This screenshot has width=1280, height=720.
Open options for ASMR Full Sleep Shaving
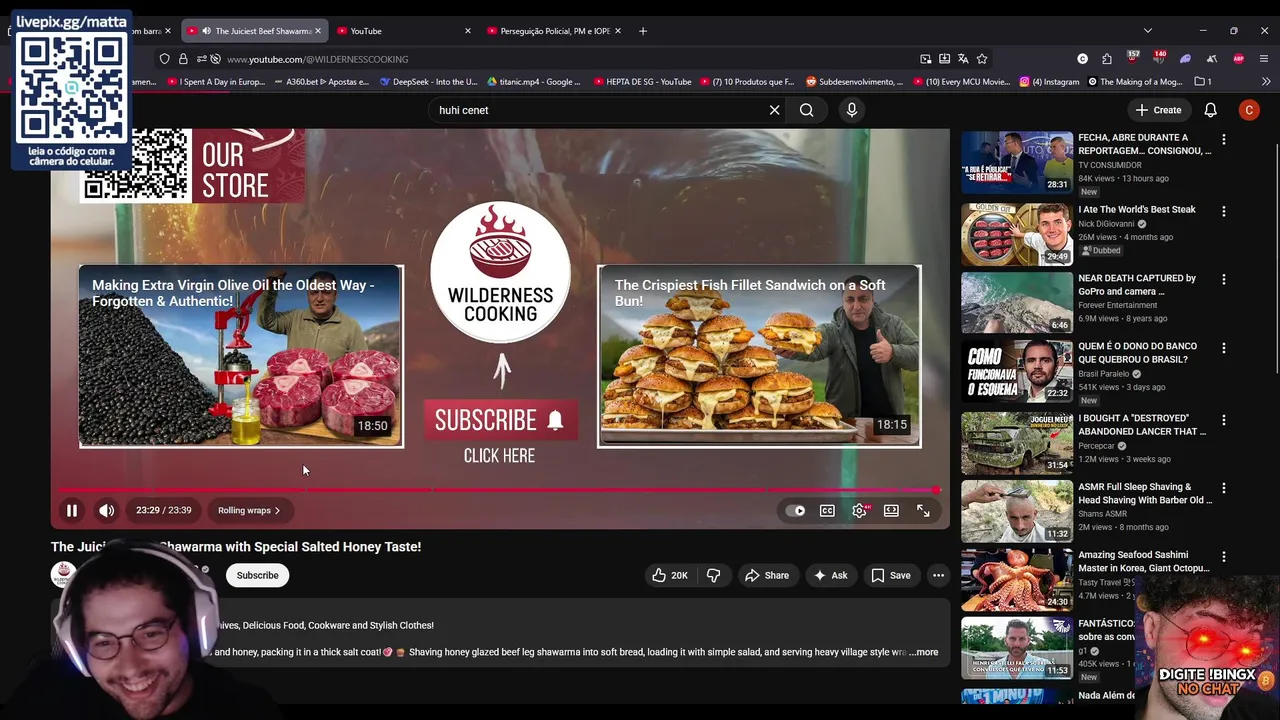pyautogui.click(x=1223, y=488)
